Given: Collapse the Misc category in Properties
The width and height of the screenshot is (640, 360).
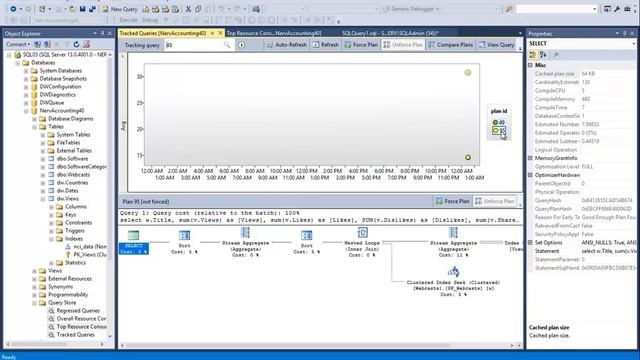Looking at the screenshot, I should pyautogui.click(x=530, y=65).
